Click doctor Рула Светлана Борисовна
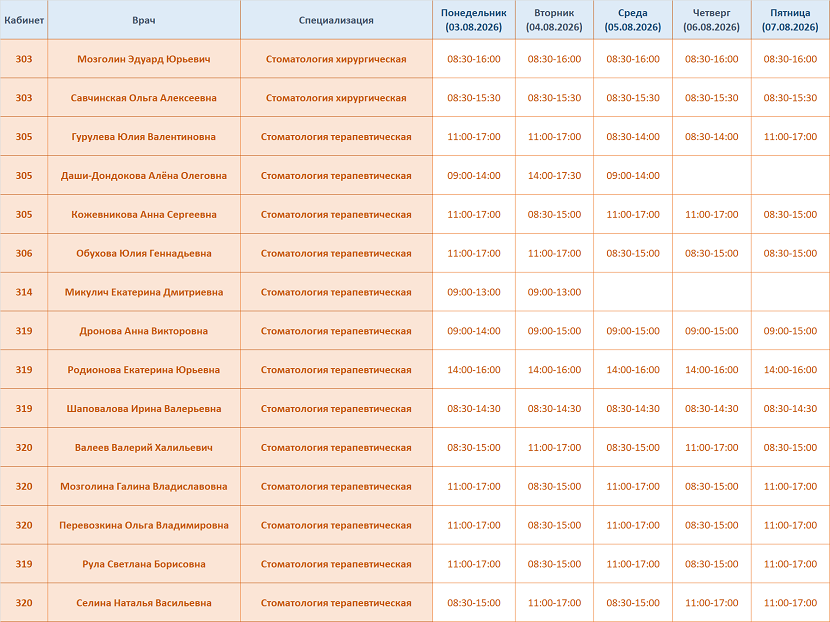This screenshot has height=622, width=830. 144,564
